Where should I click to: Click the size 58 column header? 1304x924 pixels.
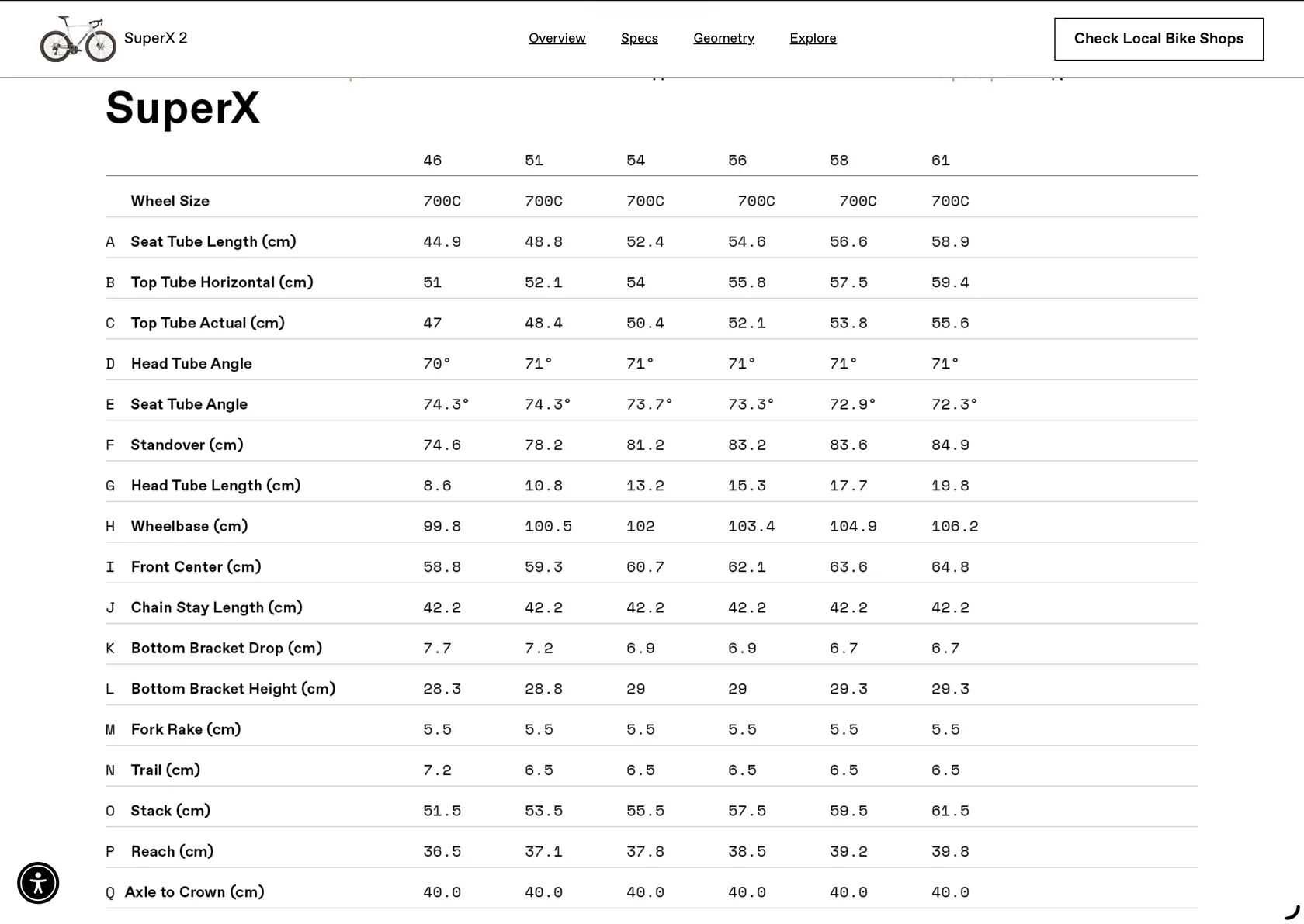pos(839,161)
